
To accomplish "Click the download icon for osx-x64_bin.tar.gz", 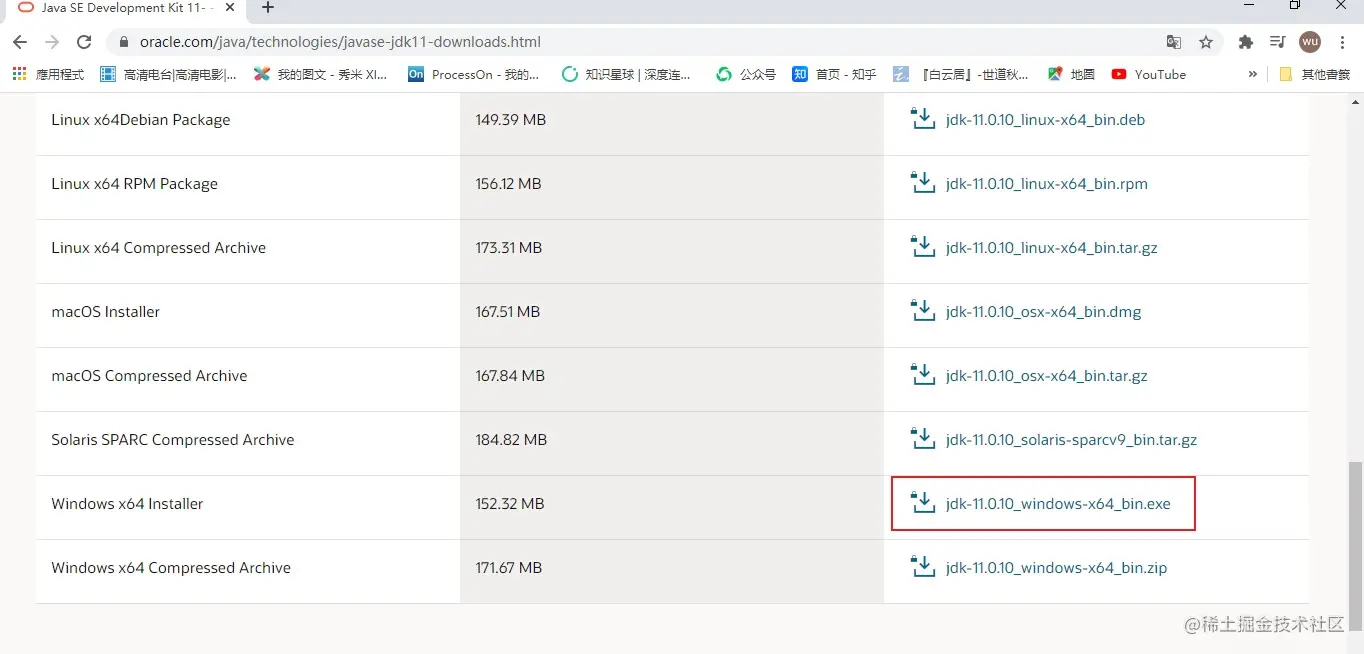I will point(922,375).
